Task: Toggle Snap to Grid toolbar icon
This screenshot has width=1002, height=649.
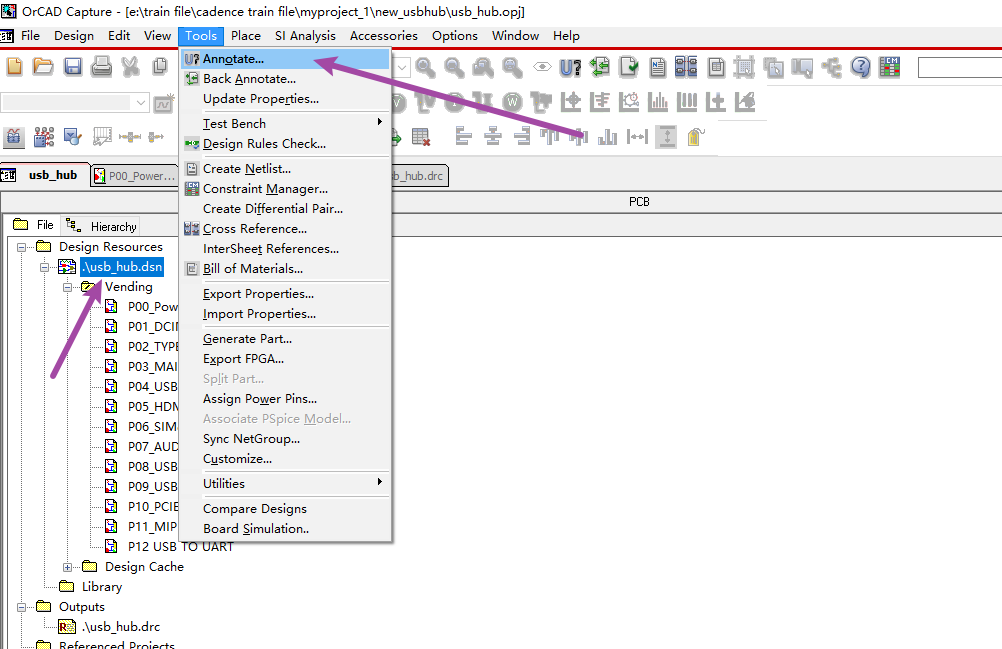Action: click(x=744, y=66)
